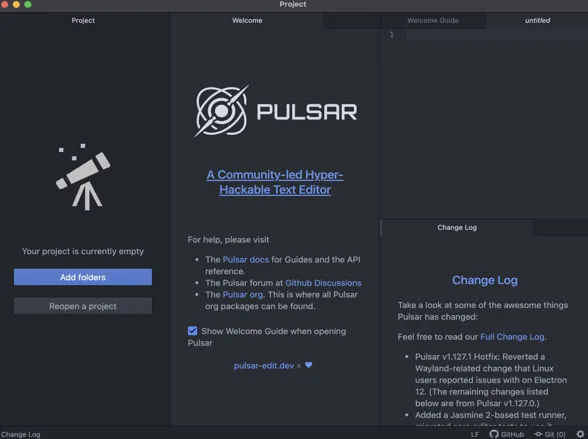The height and width of the screenshot is (439, 588).
Task: Click the telescope icon in Project panel
Action: [x=83, y=177]
